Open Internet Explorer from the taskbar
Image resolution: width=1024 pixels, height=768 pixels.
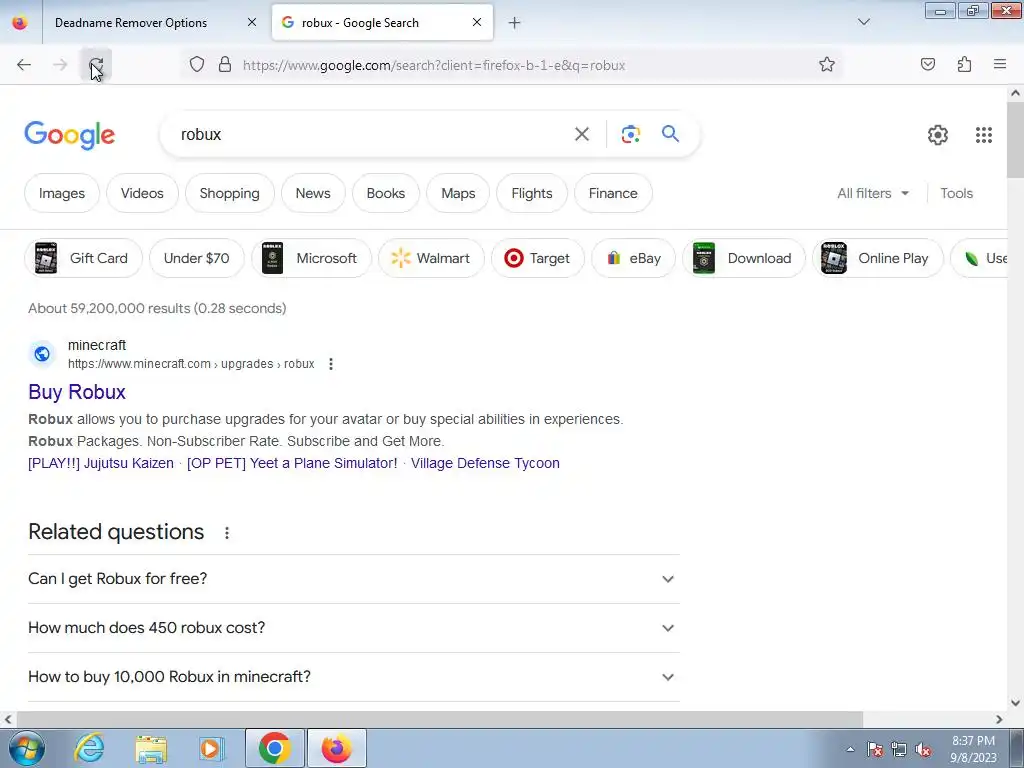point(89,748)
